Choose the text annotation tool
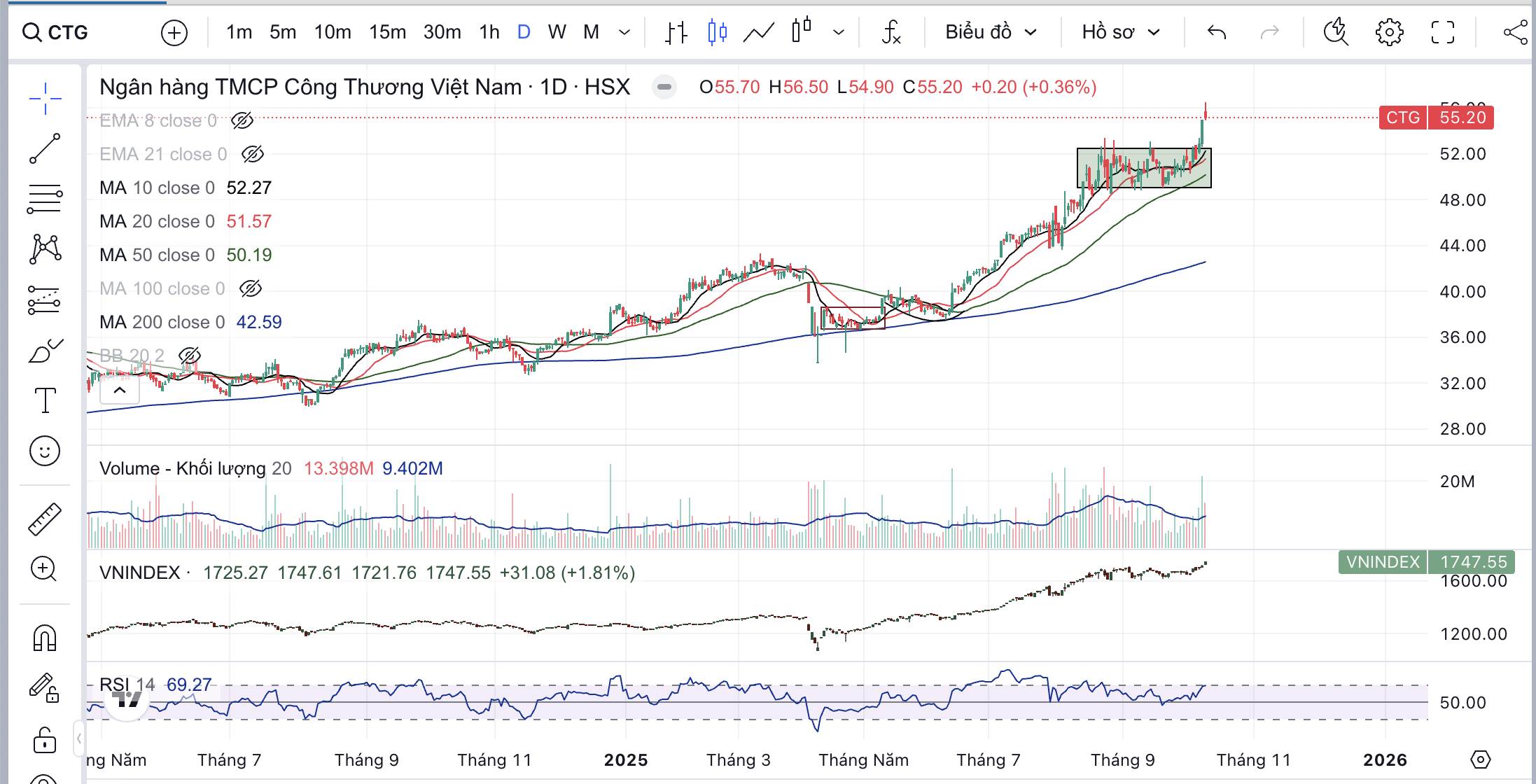 click(45, 400)
